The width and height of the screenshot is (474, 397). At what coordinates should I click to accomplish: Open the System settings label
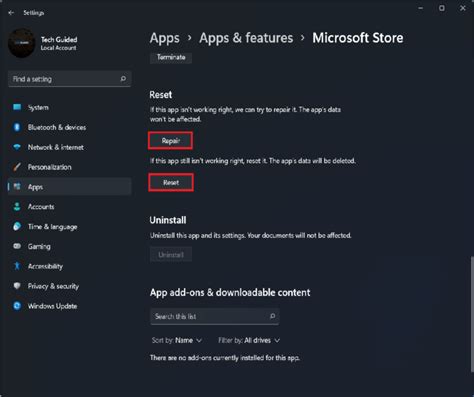[x=38, y=107]
